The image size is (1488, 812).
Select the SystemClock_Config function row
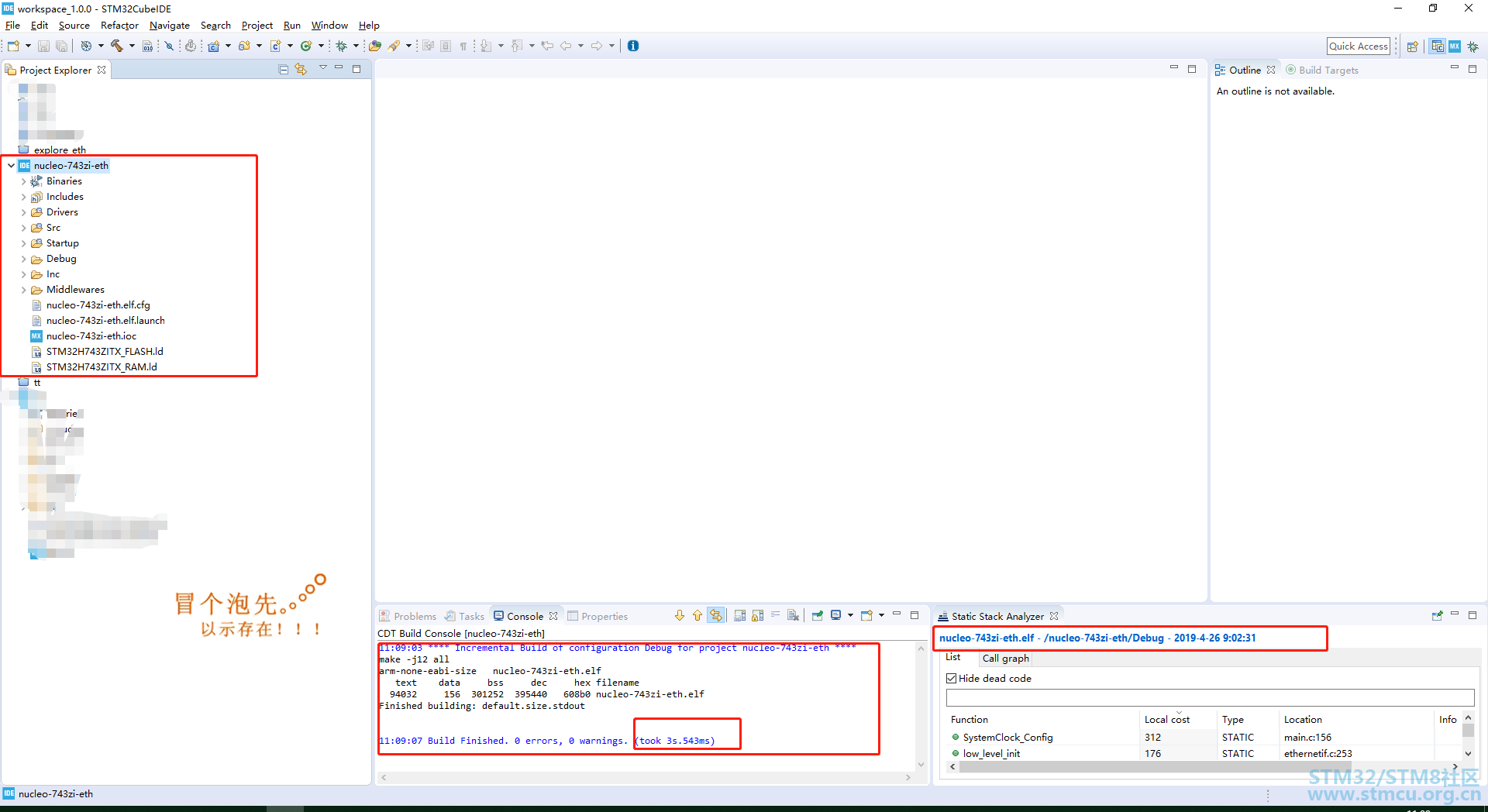click(1204, 738)
